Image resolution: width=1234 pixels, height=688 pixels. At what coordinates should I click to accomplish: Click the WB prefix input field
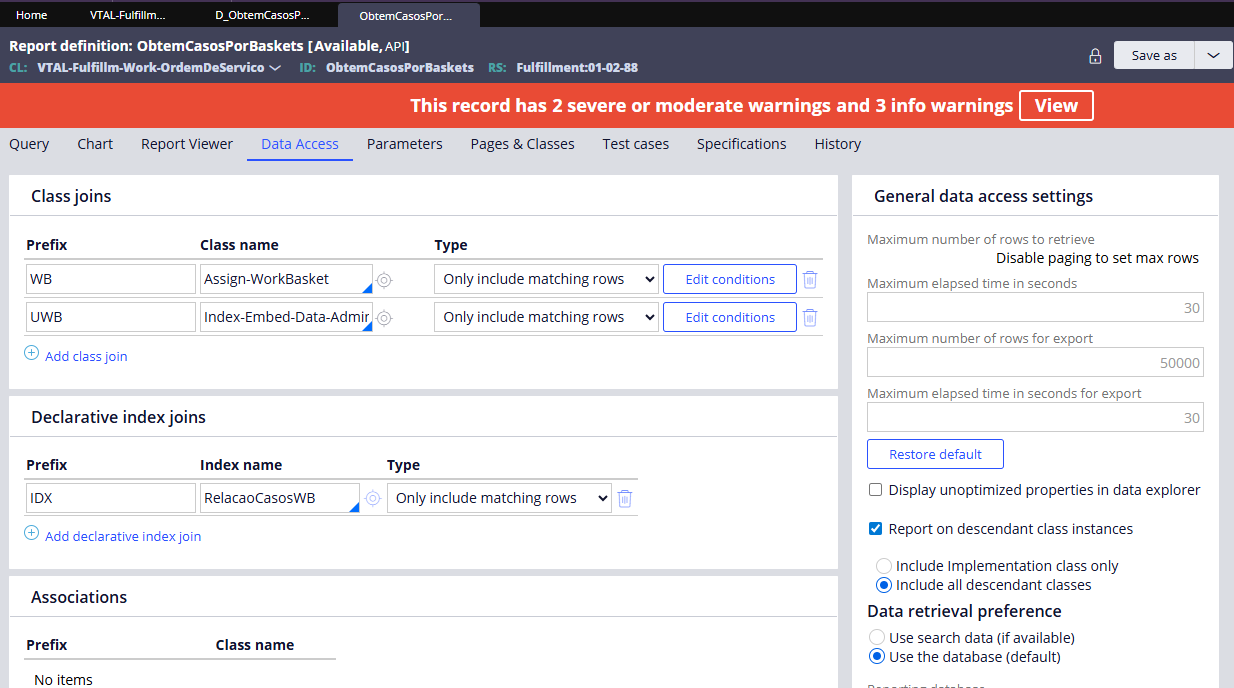(110, 279)
